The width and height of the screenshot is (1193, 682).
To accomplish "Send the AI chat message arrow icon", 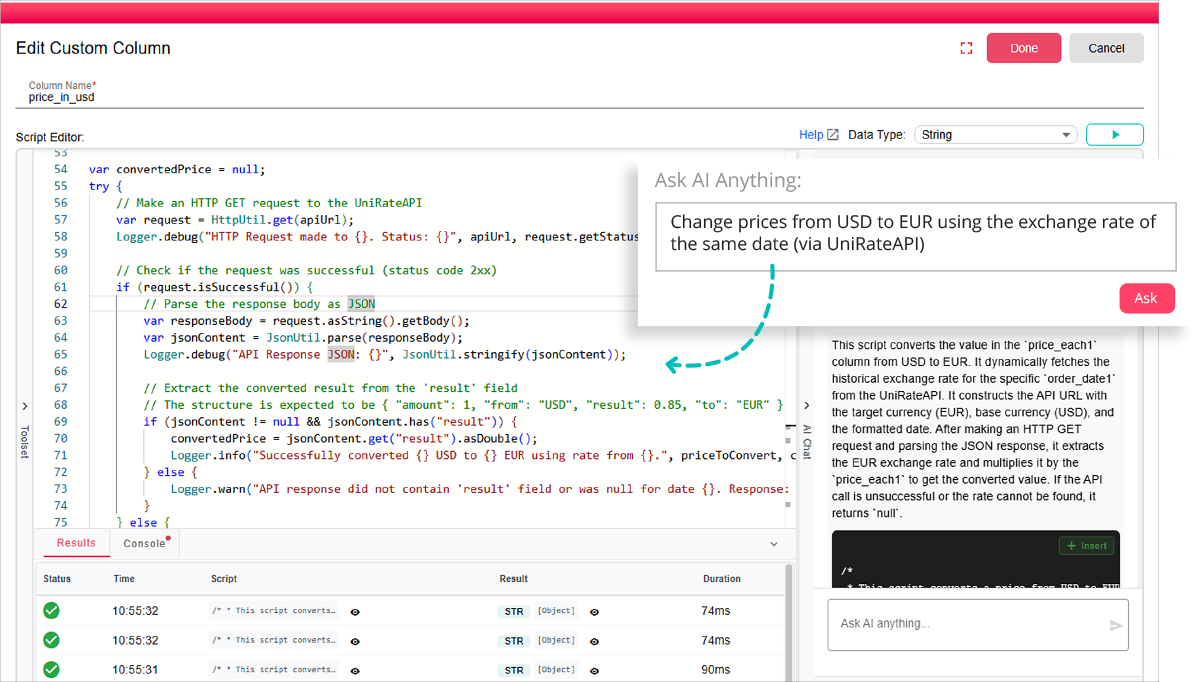I will (x=1115, y=626).
